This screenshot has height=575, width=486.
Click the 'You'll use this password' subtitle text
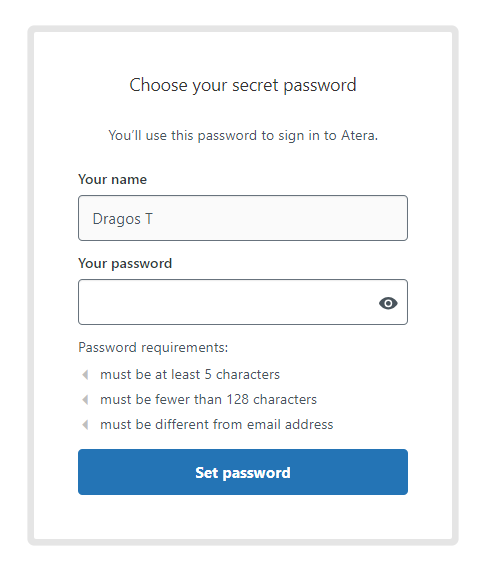pos(243,136)
